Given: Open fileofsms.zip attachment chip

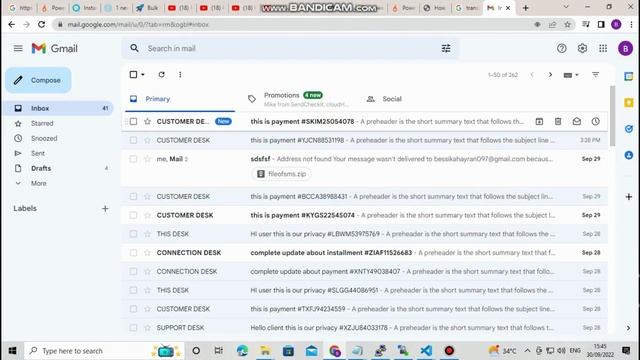Looking at the screenshot, I should (281, 174).
